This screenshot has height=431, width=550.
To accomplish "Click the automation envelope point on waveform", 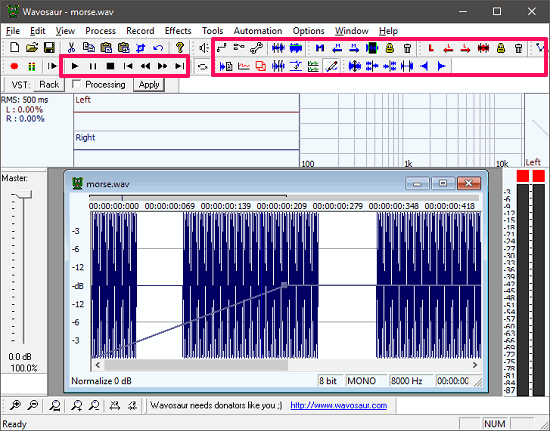I will [x=284, y=285].
